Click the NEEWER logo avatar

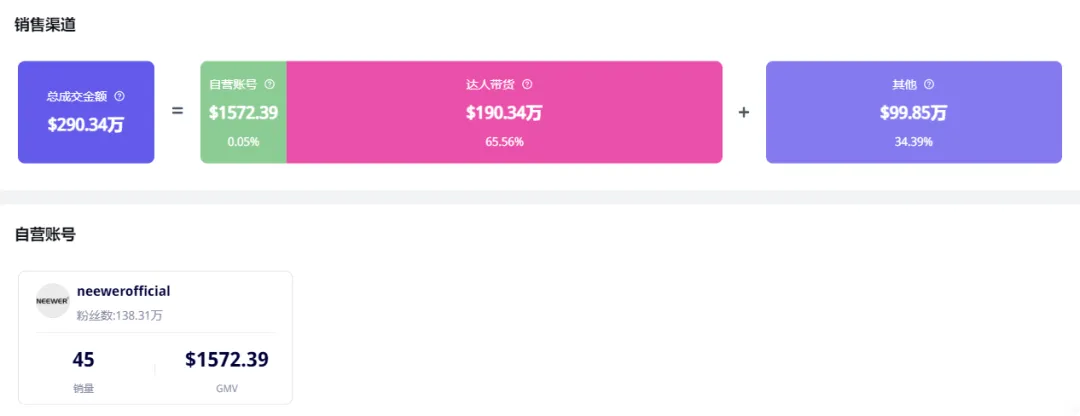tap(53, 300)
